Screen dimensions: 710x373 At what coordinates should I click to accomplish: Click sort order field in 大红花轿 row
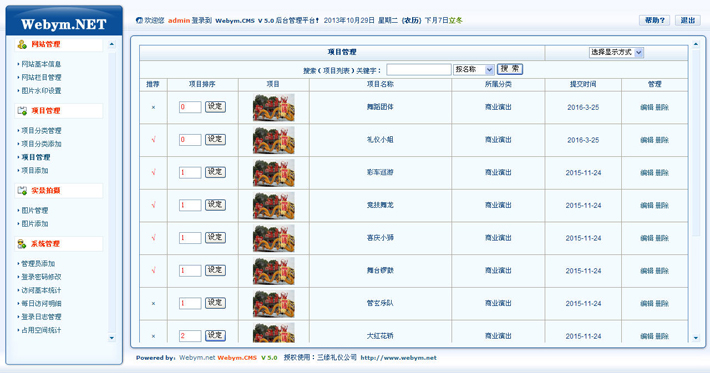tap(190, 336)
